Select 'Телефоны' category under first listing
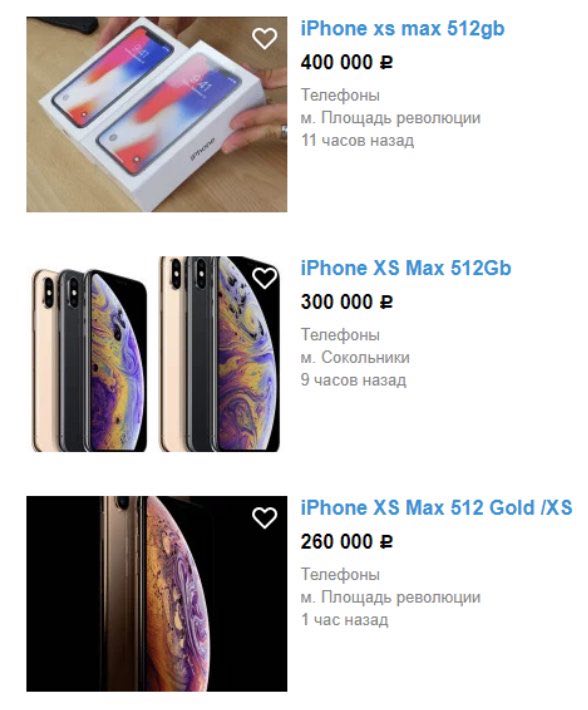The height and width of the screenshot is (710, 588). point(340,95)
